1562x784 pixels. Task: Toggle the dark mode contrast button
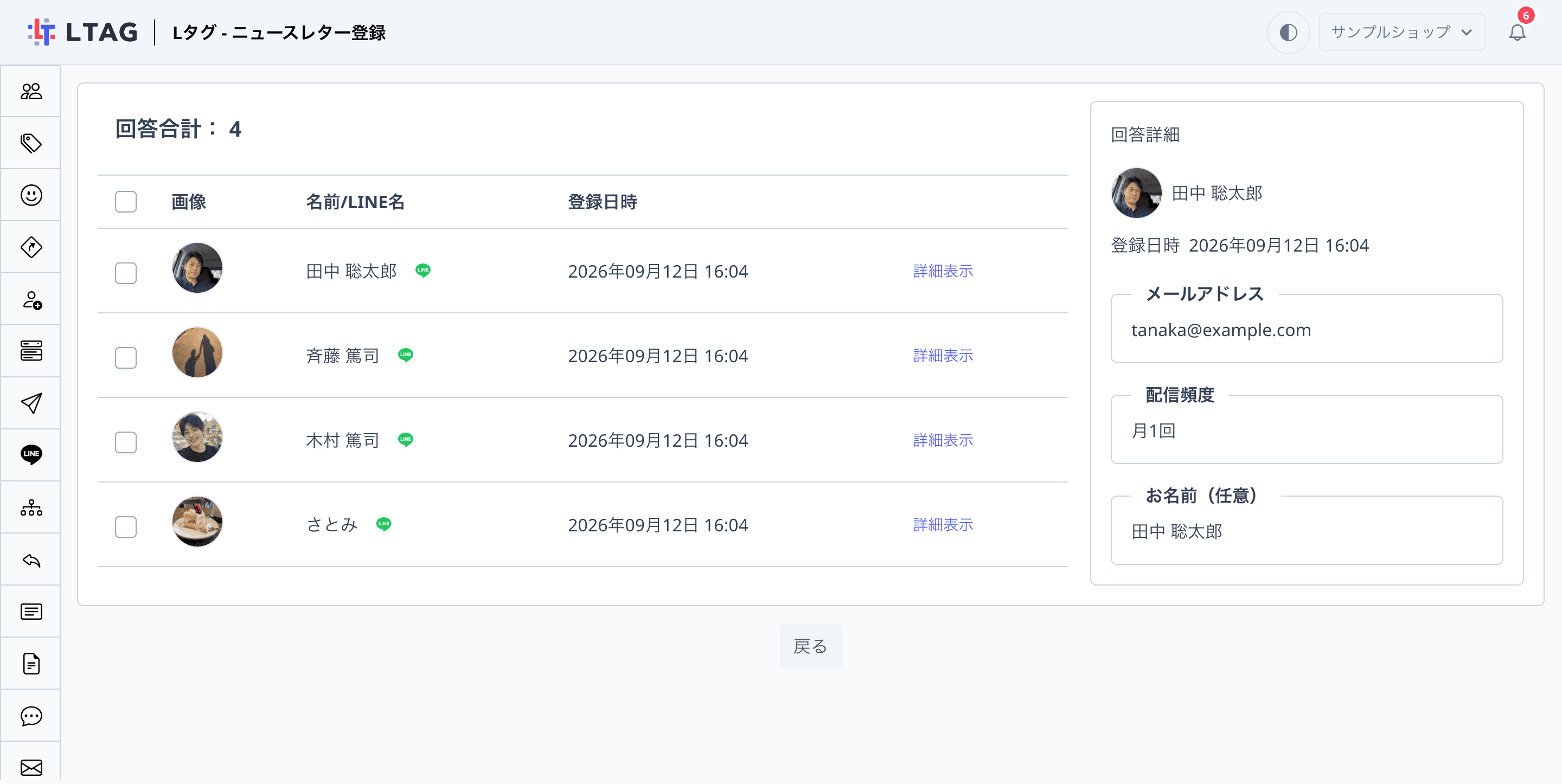click(1288, 32)
